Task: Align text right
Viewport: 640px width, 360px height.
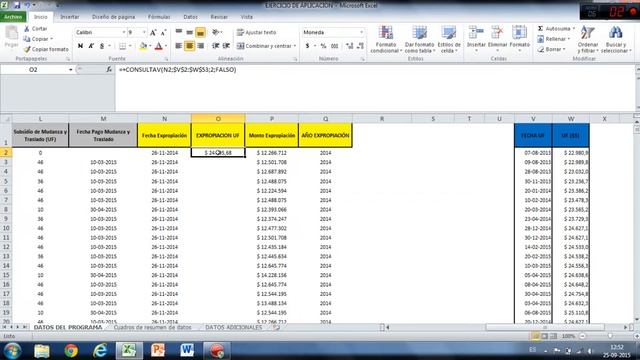Action: point(200,46)
